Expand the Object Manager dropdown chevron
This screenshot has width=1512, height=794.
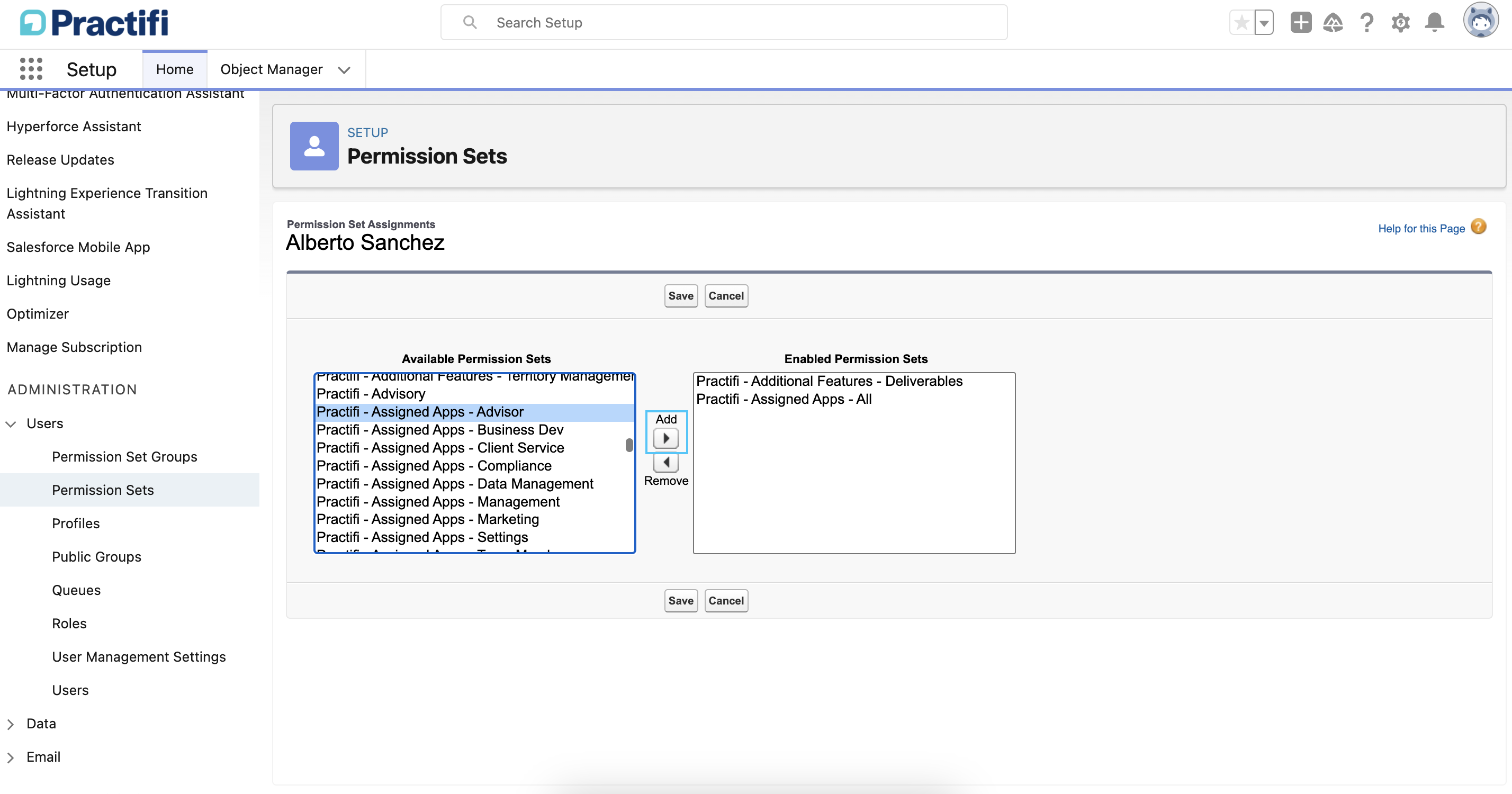345,70
